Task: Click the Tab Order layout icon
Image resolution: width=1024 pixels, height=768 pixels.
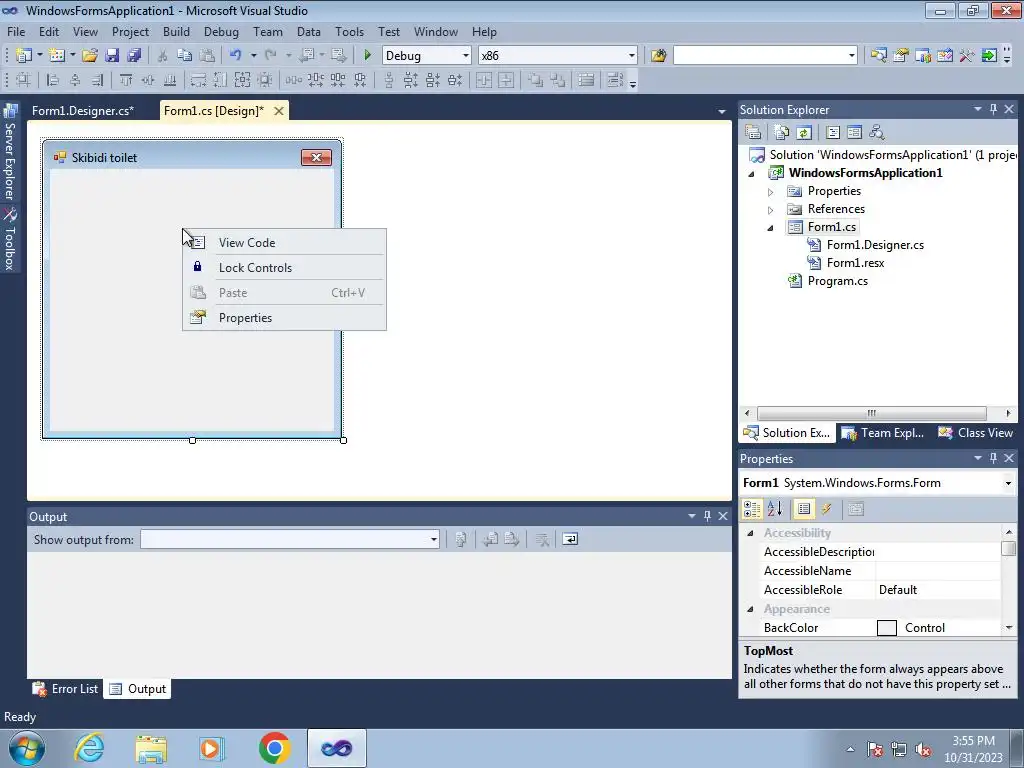Action: pyautogui.click(x=615, y=80)
